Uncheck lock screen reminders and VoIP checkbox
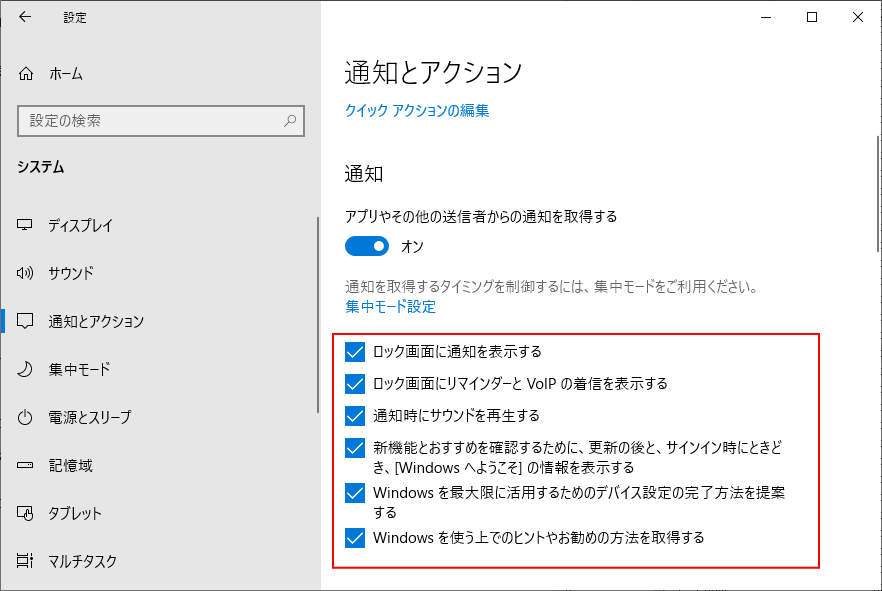Image resolution: width=882 pixels, height=591 pixels. pyautogui.click(x=355, y=384)
